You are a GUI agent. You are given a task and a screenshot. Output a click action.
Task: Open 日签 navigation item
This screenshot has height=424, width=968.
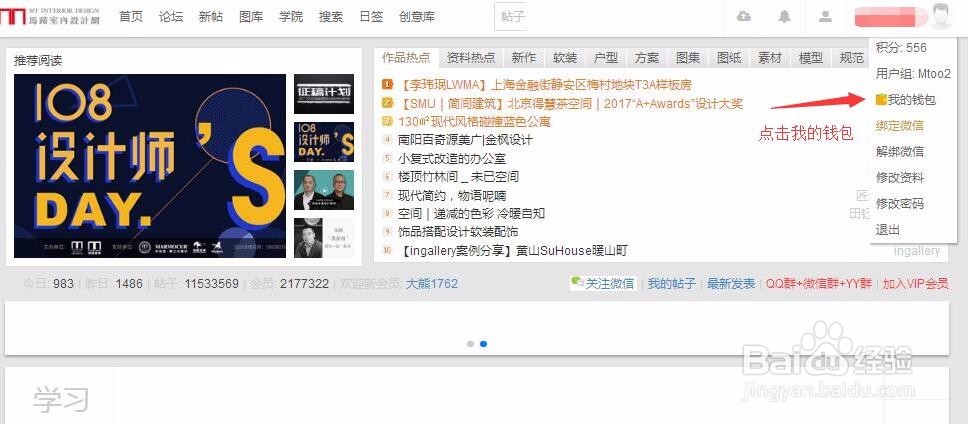coord(371,17)
